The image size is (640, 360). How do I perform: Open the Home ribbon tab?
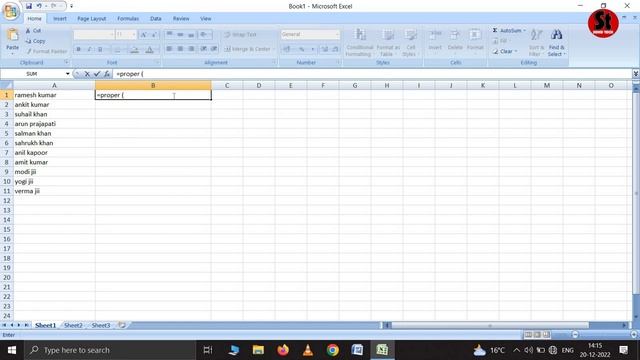click(x=34, y=19)
